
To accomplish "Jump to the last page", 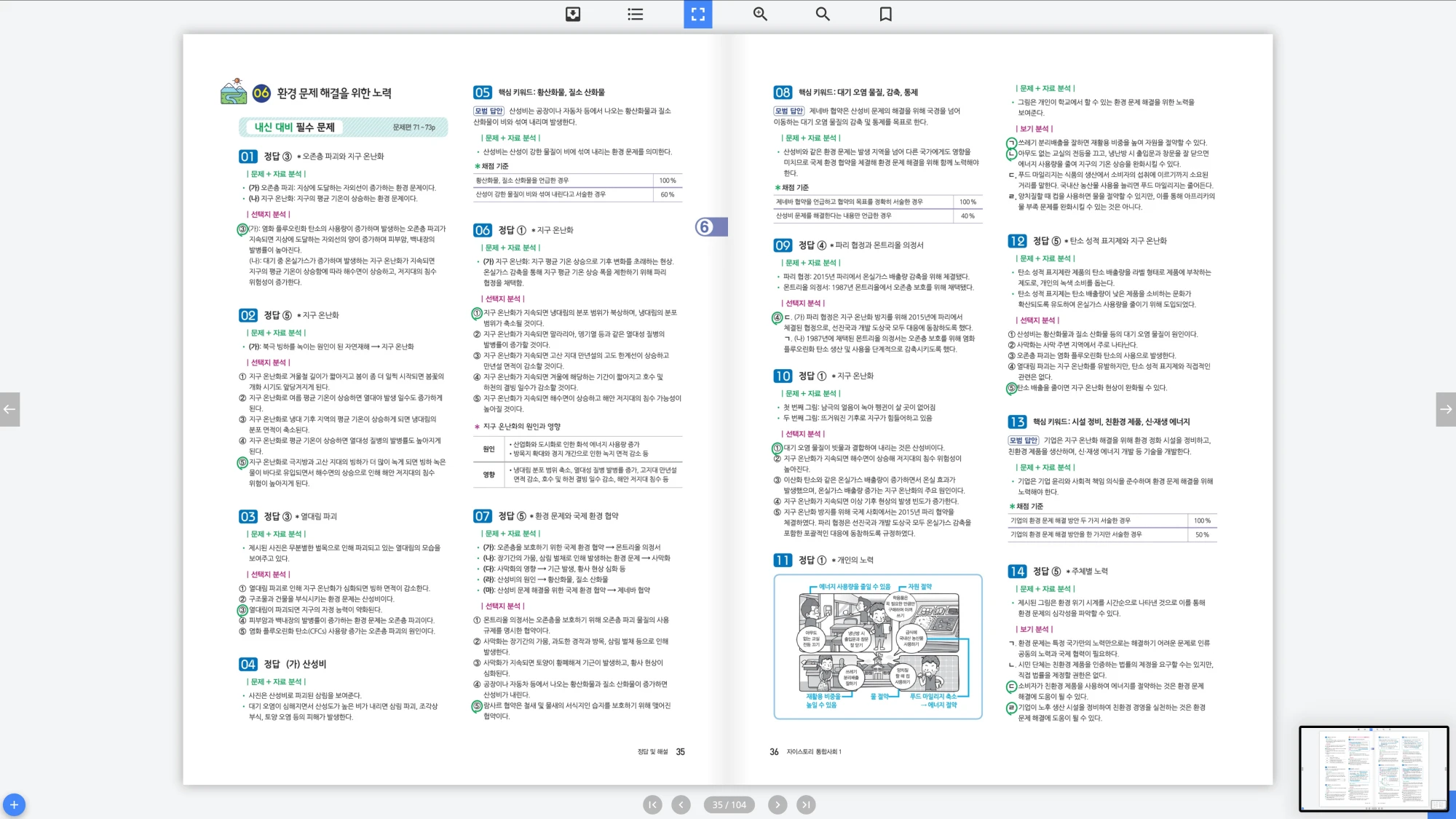I will click(805, 804).
